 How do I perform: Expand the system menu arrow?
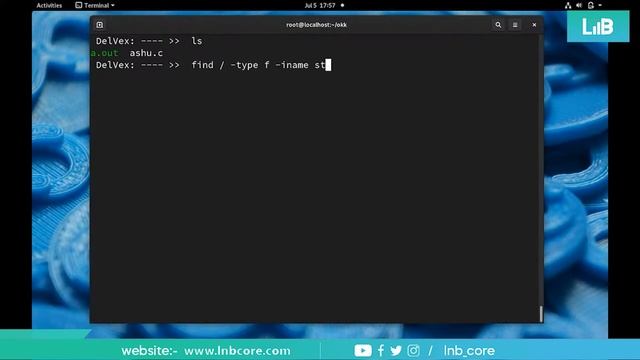pos(600,5)
